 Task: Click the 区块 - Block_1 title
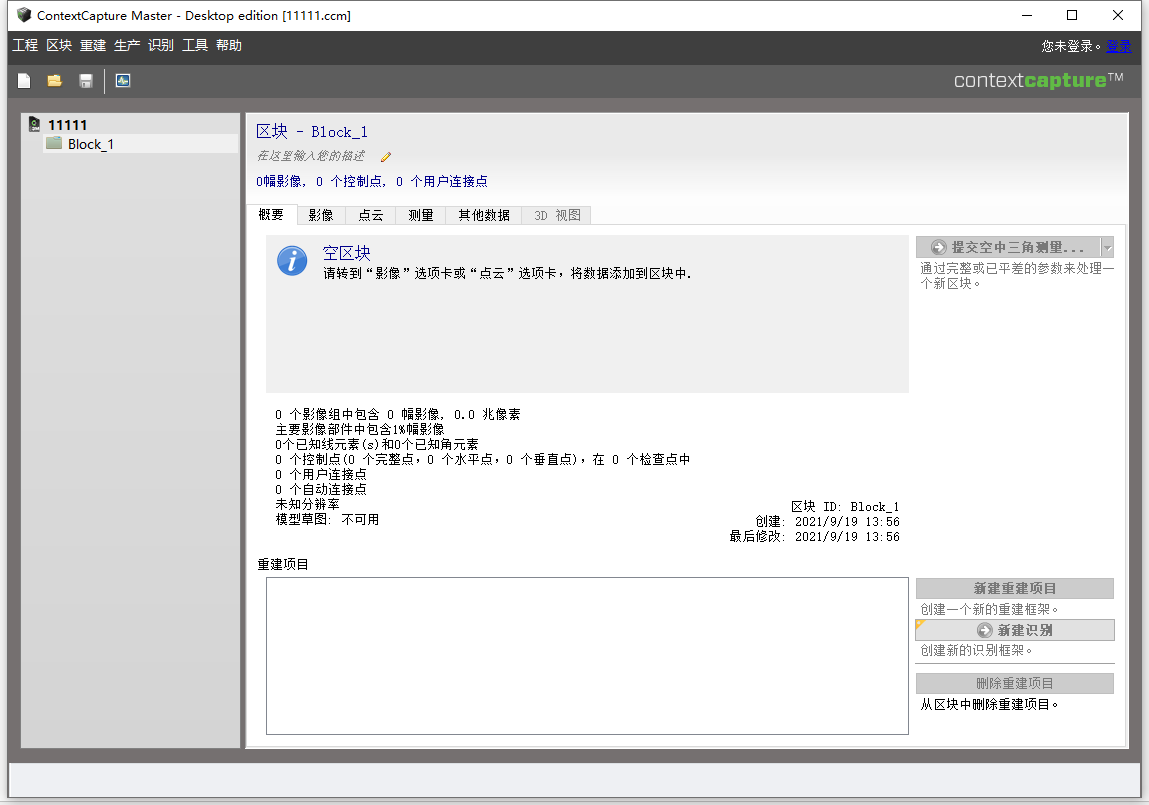point(311,131)
